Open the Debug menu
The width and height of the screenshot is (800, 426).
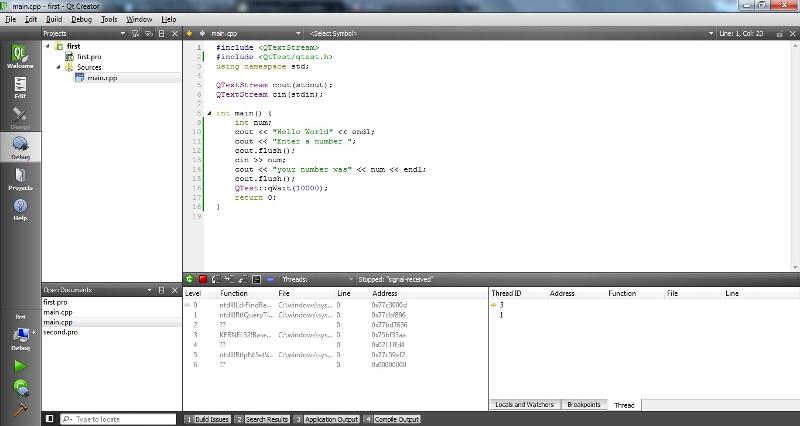pyautogui.click(x=81, y=19)
